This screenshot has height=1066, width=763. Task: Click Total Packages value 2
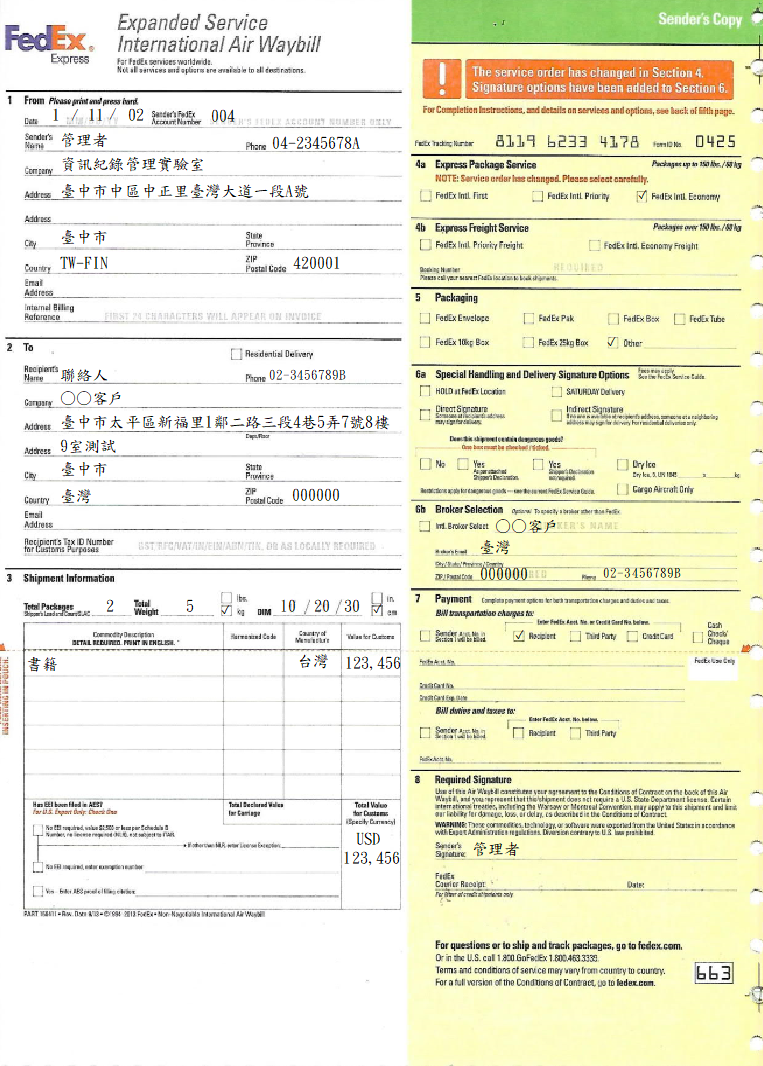click(x=110, y=606)
